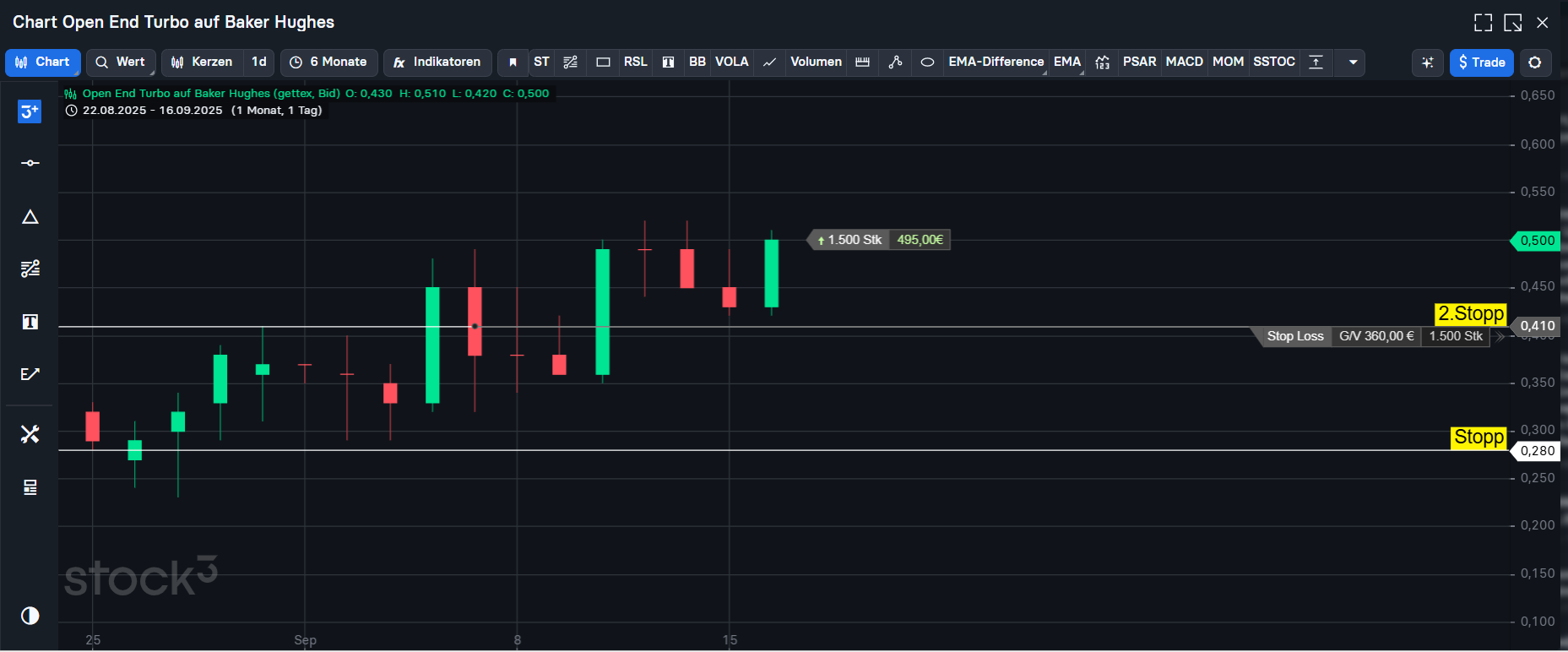The height and width of the screenshot is (652, 1568).
Task: Select the ellipse drawing icon in toolbar
Action: (x=927, y=62)
